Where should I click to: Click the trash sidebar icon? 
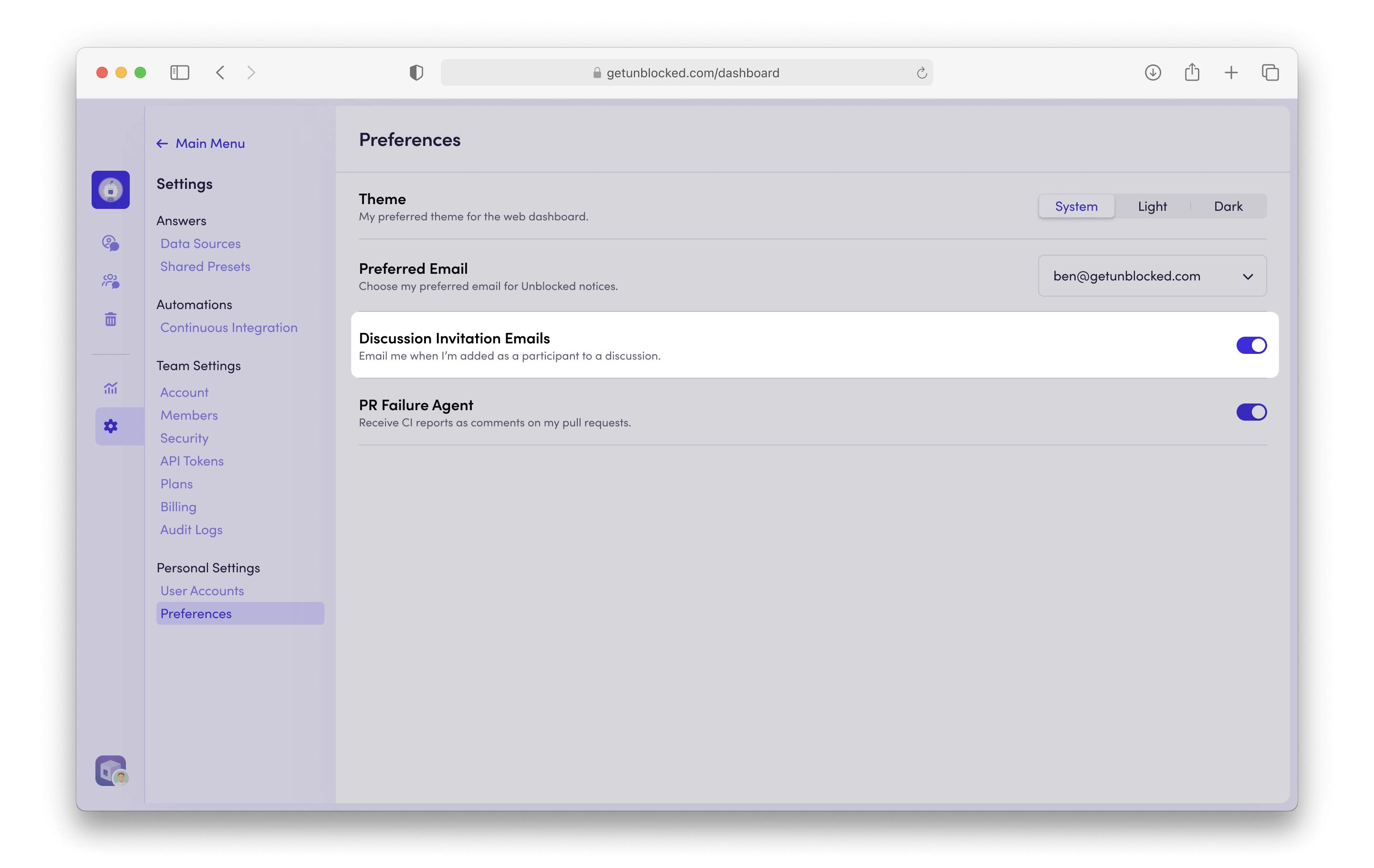[x=110, y=320]
